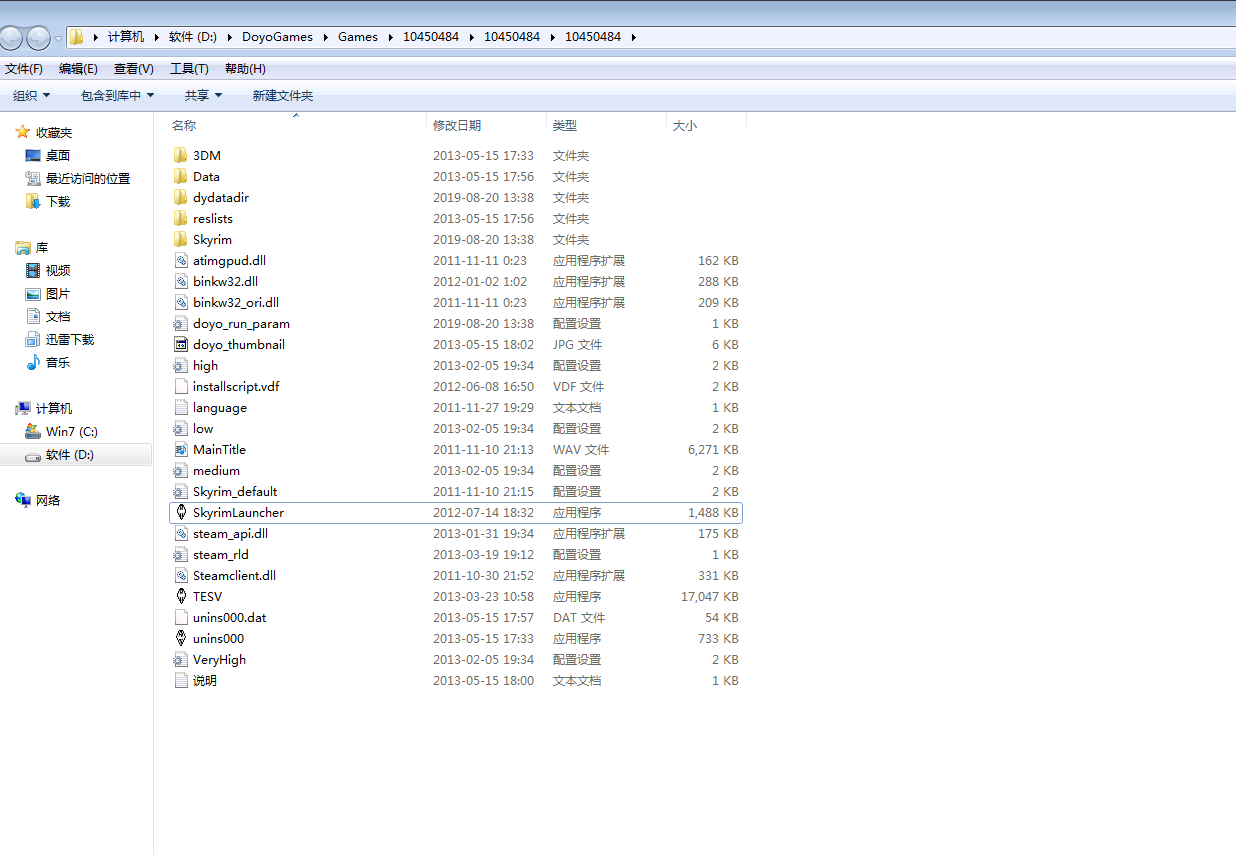1236x855 pixels.
Task: Open the 共享 dropdown
Action: (203, 95)
